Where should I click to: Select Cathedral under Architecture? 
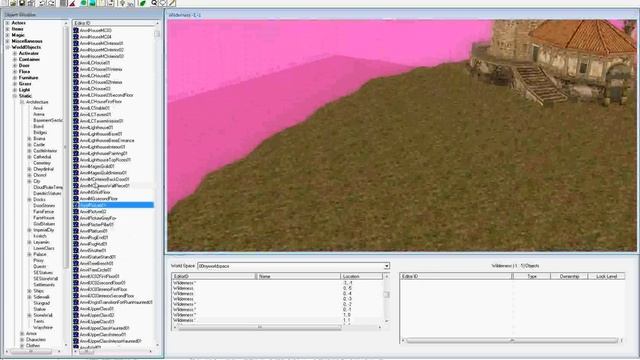[42, 157]
